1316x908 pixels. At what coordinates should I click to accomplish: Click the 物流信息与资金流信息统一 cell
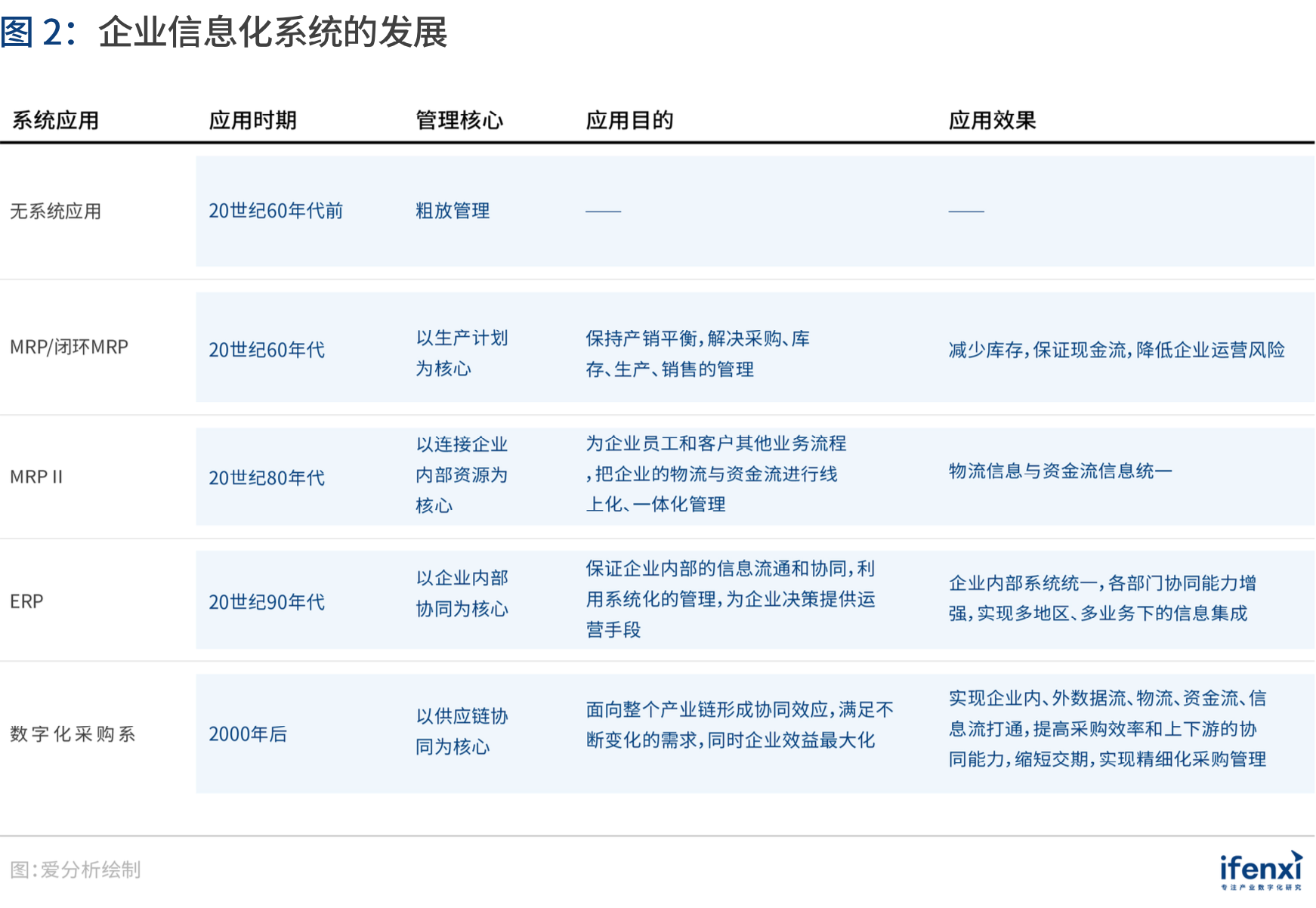point(1060,471)
